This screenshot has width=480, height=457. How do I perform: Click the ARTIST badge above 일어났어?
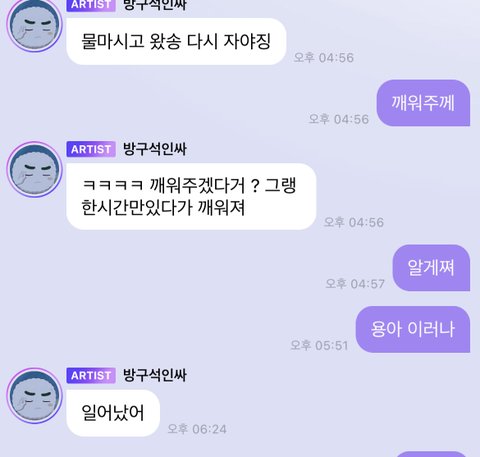click(x=91, y=376)
